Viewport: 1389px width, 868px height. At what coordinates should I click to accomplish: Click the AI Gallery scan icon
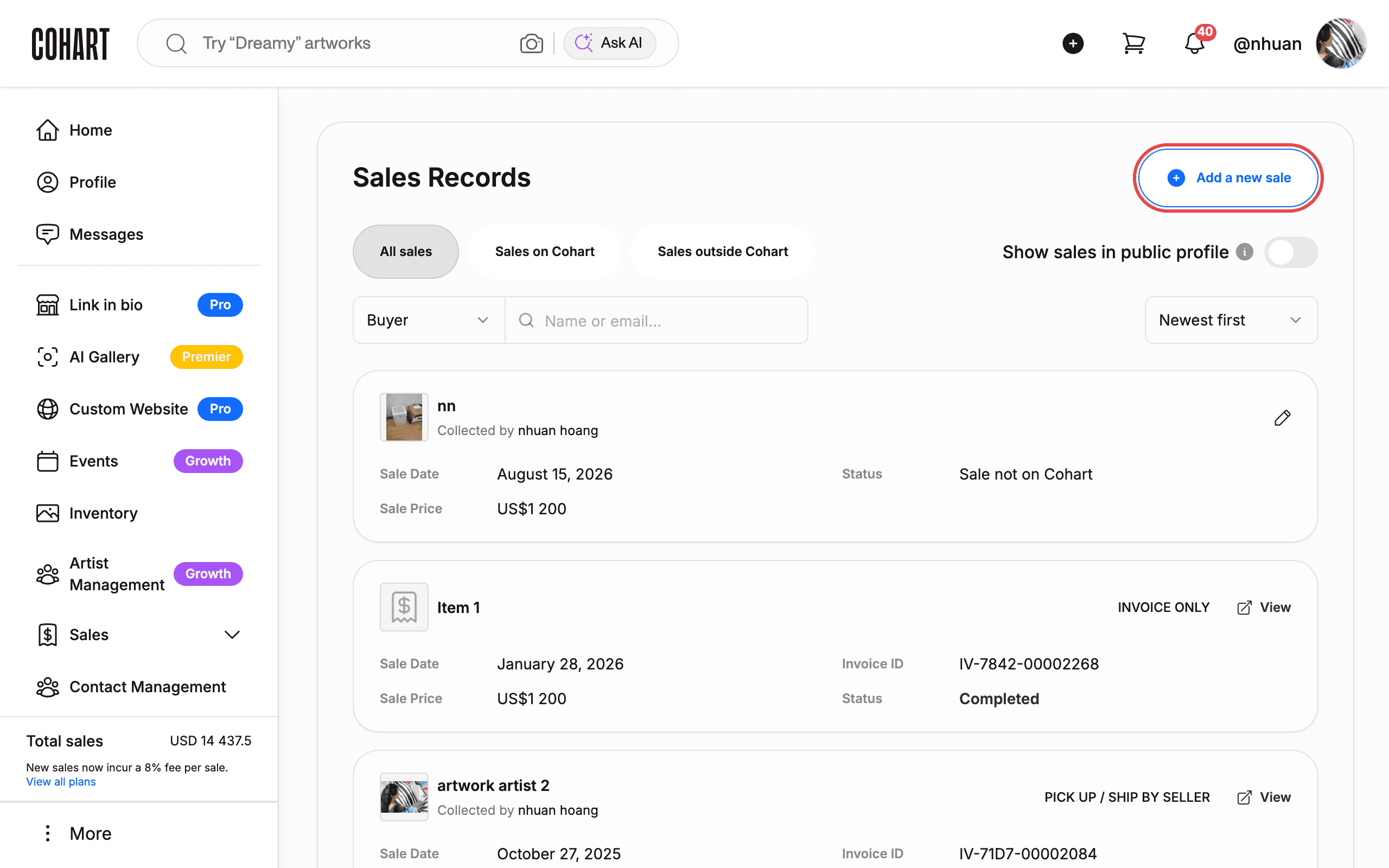point(48,357)
